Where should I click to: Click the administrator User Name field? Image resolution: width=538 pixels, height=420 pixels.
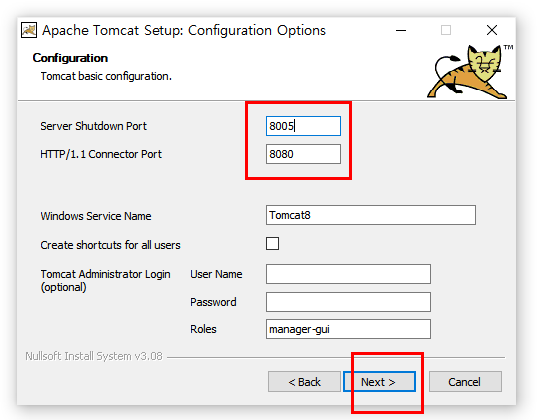(348, 274)
